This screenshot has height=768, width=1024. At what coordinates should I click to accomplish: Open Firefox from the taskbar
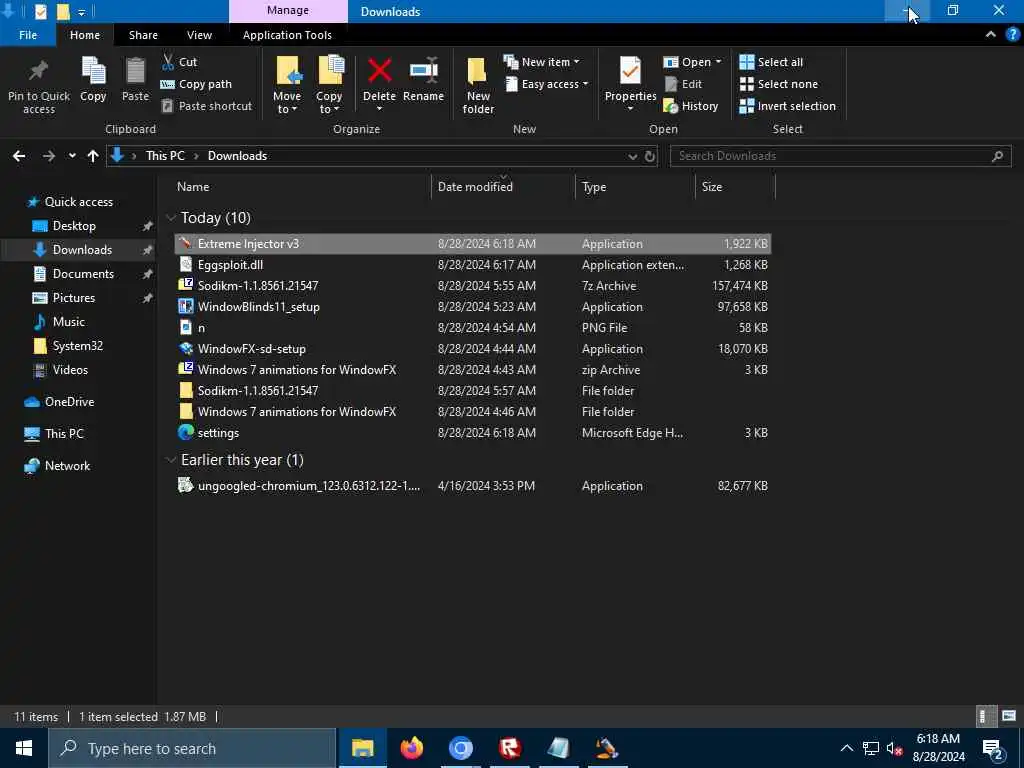click(411, 748)
